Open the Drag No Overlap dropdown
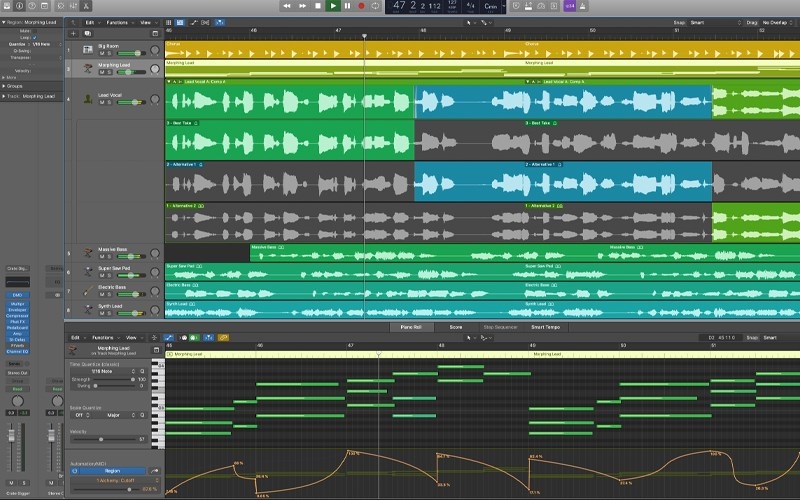 [776, 21]
